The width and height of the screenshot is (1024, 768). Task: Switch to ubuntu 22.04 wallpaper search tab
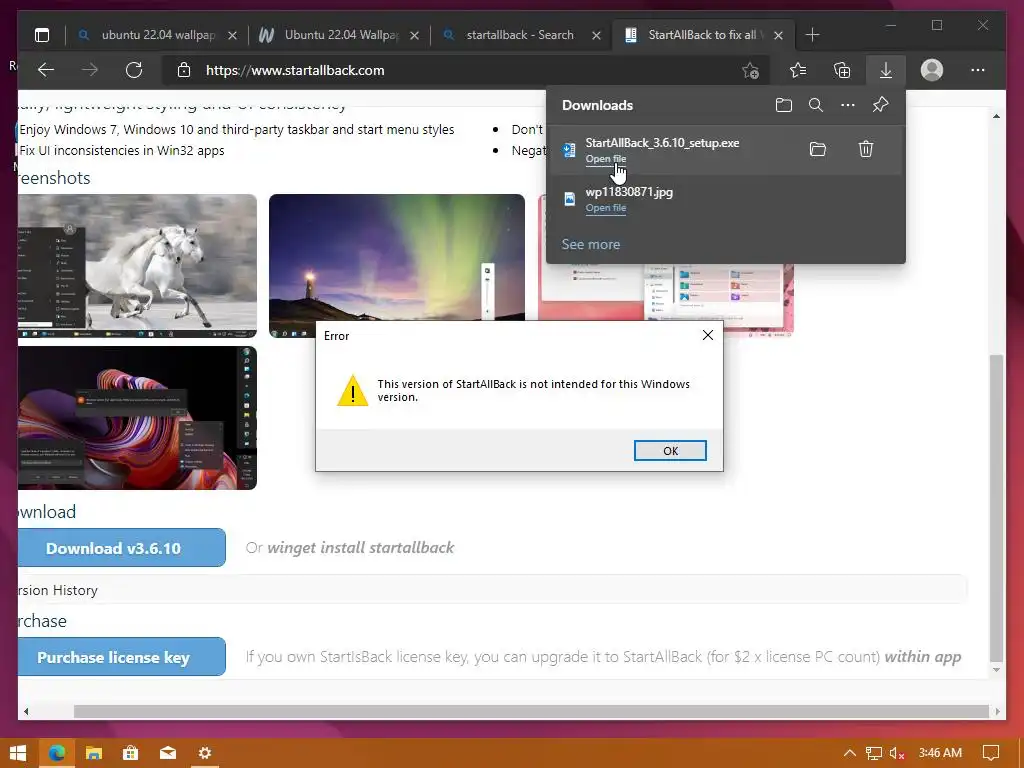(158, 35)
